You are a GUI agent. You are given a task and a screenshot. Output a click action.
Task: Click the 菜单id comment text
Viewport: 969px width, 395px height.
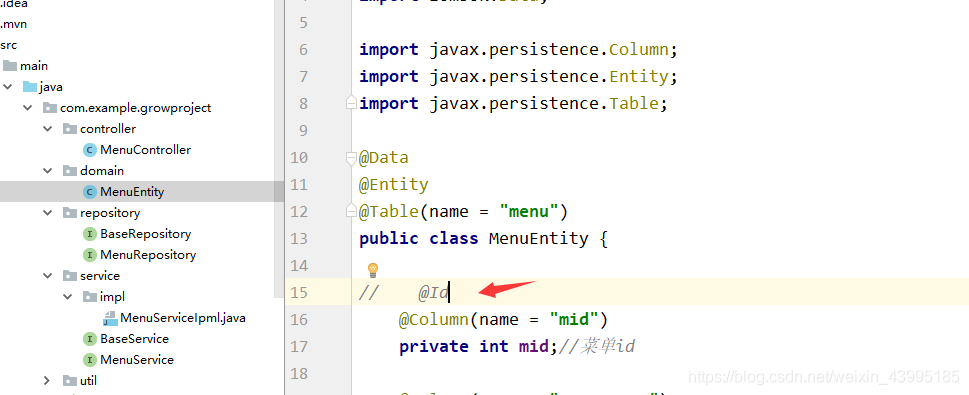point(596,346)
